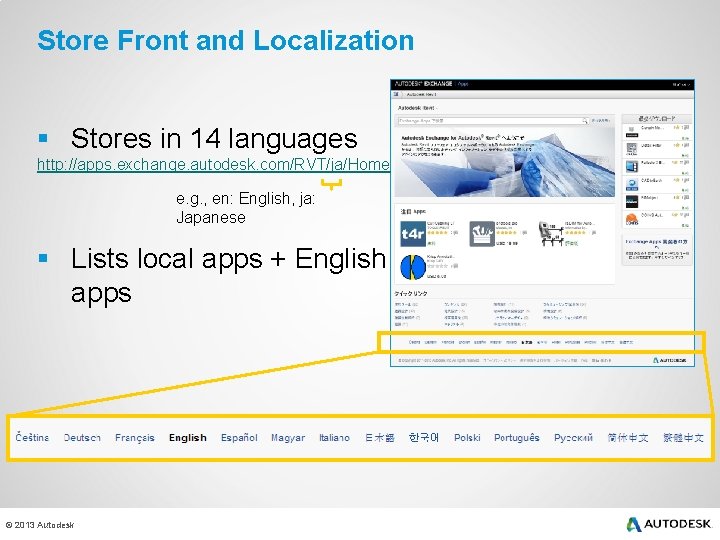Select Magyar in the enlarged language strip

tap(288, 438)
